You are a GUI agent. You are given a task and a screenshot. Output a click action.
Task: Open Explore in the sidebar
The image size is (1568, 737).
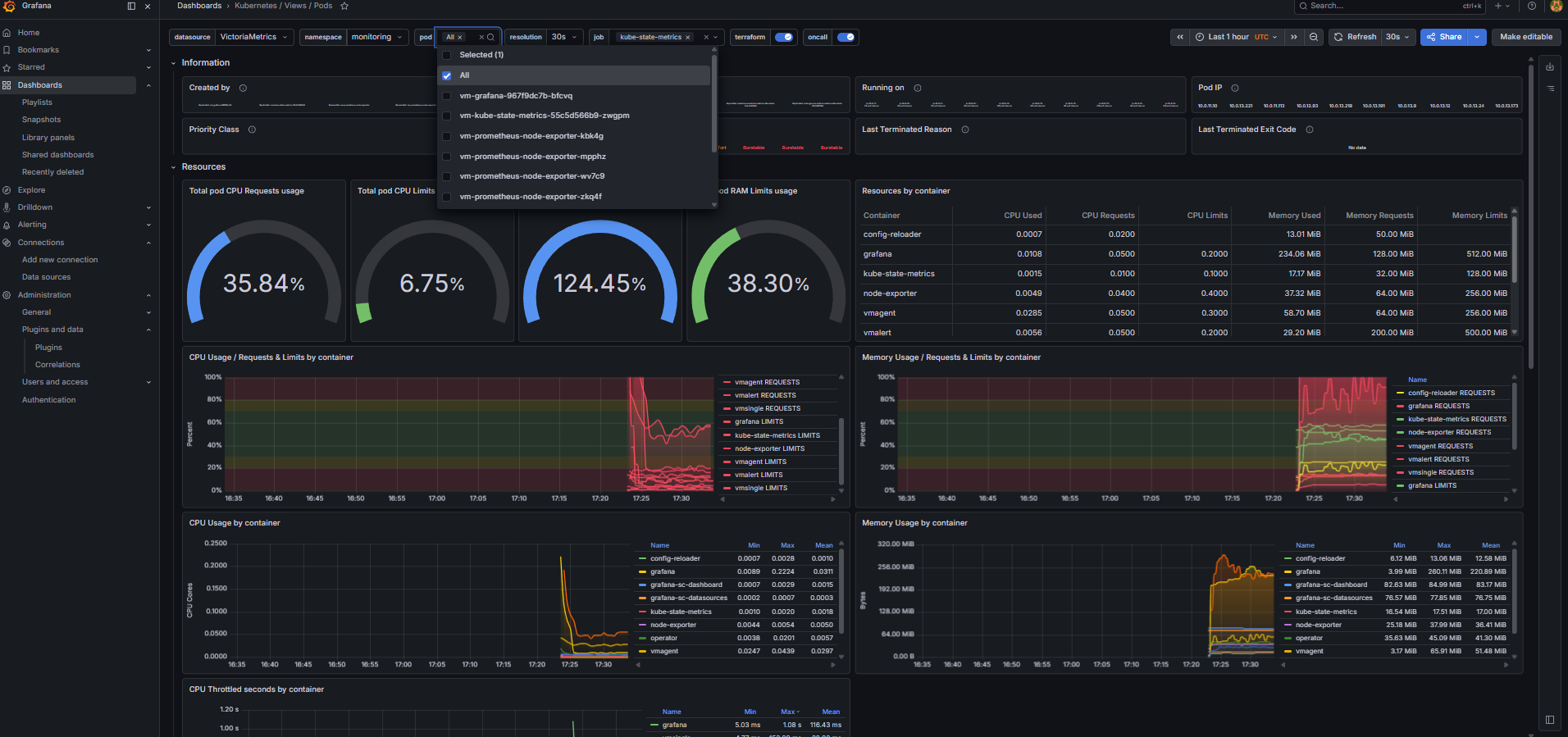pos(31,190)
